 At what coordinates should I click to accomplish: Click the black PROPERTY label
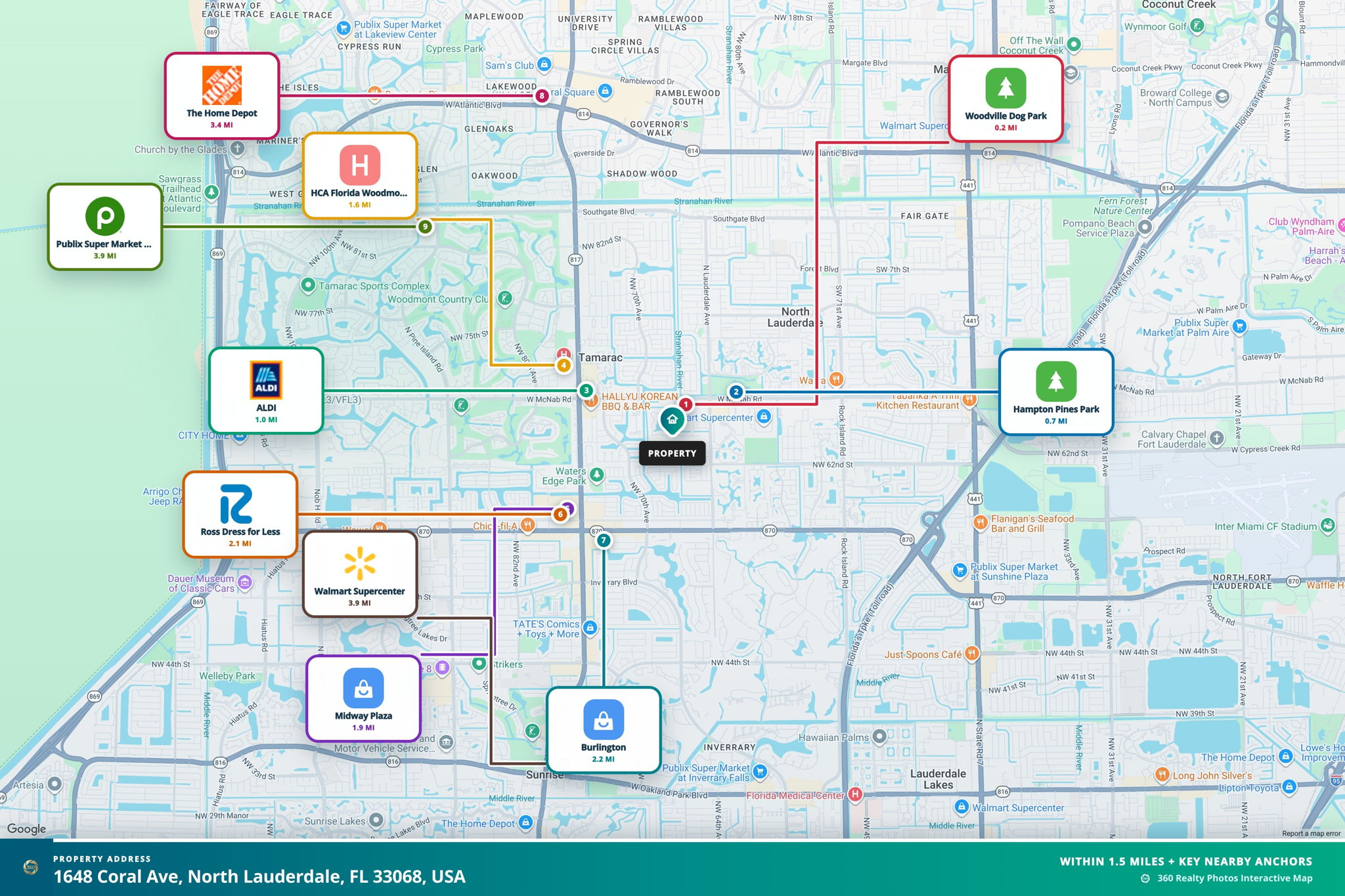(672, 453)
